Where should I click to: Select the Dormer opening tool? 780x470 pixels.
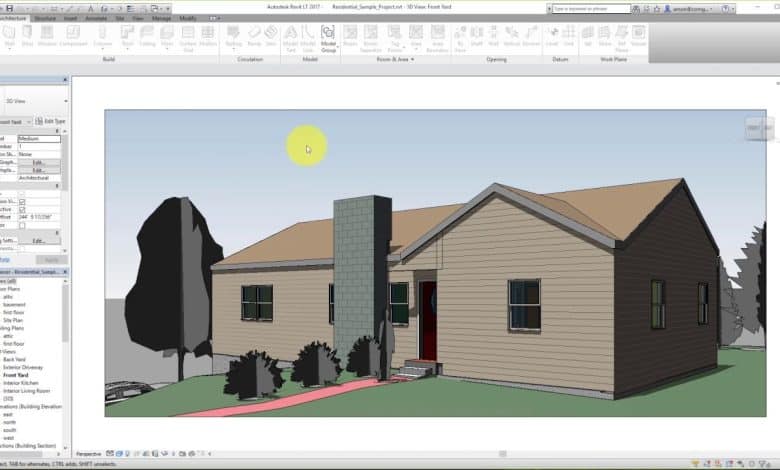pyautogui.click(x=531, y=37)
